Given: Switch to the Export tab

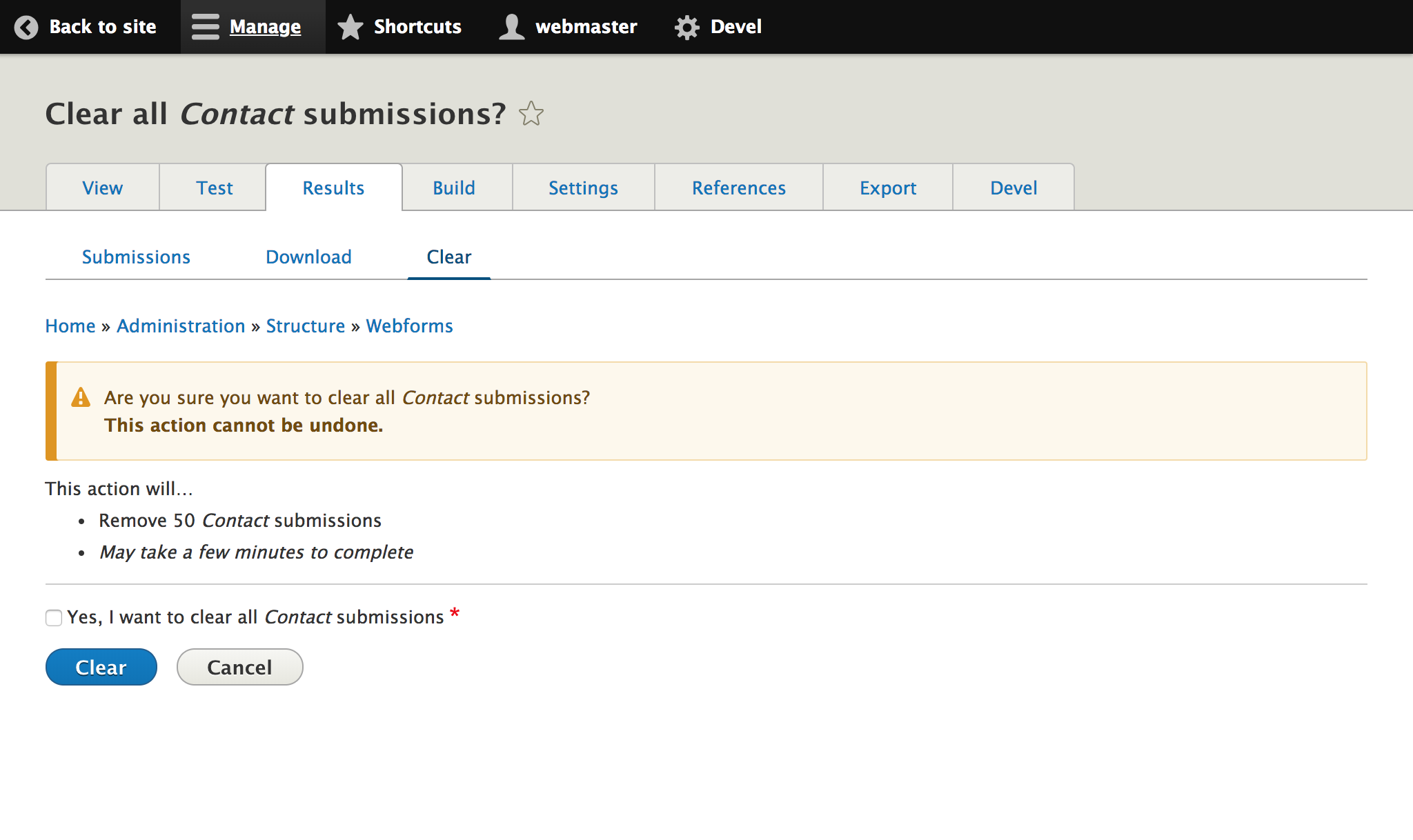Looking at the screenshot, I should click(888, 188).
